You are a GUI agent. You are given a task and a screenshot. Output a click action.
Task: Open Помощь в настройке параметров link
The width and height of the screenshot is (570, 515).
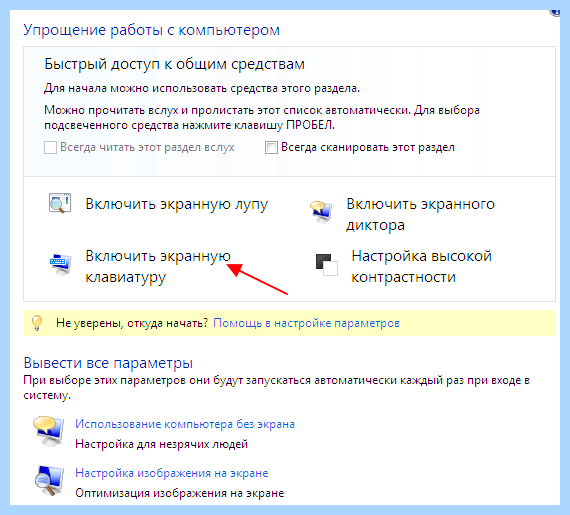point(306,323)
